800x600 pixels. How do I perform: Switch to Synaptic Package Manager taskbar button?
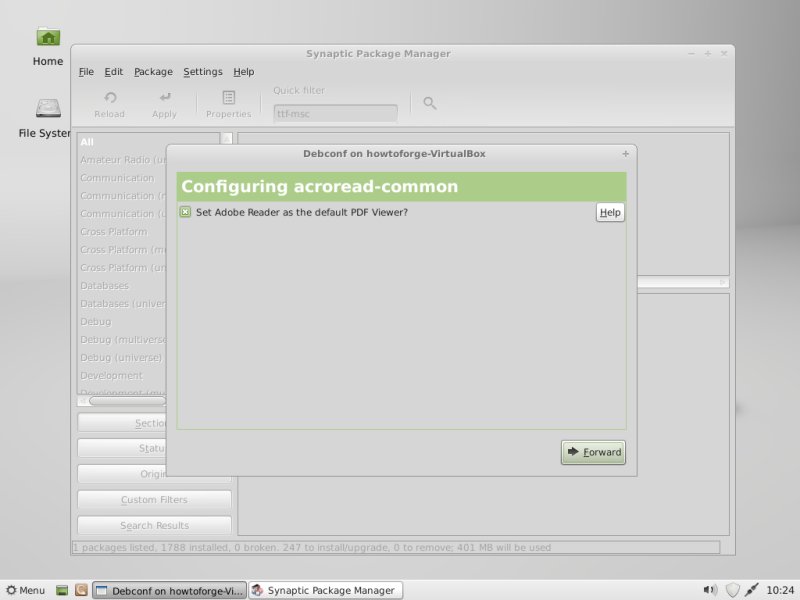[x=326, y=590]
